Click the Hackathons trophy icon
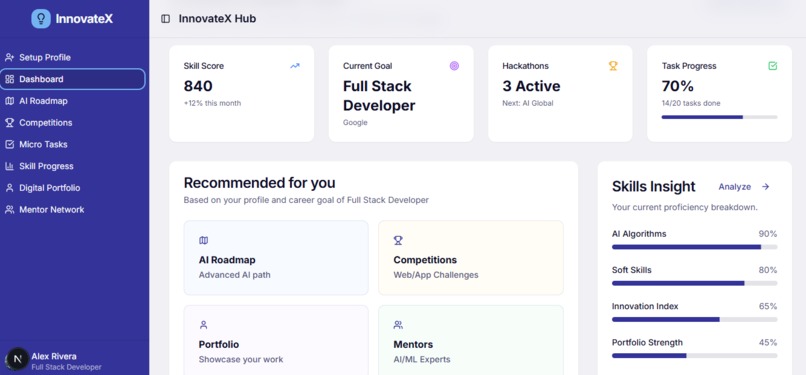The image size is (806, 375). (613, 66)
